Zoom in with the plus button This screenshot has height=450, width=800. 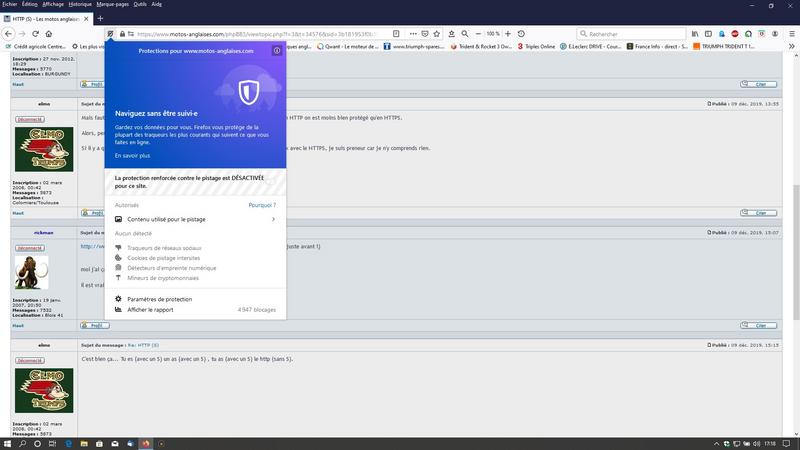coord(508,34)
